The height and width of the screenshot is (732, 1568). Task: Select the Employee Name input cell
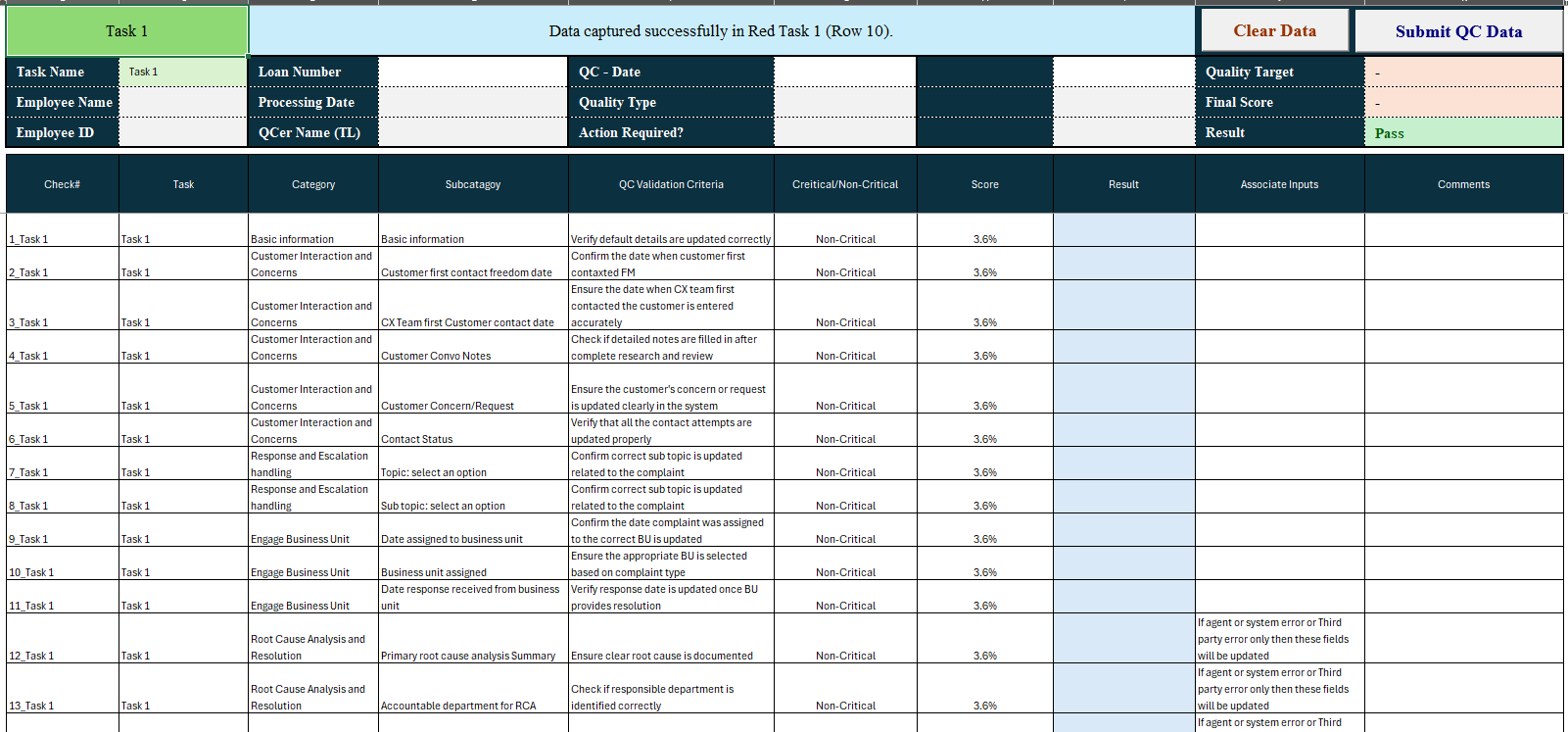[183, 102]
